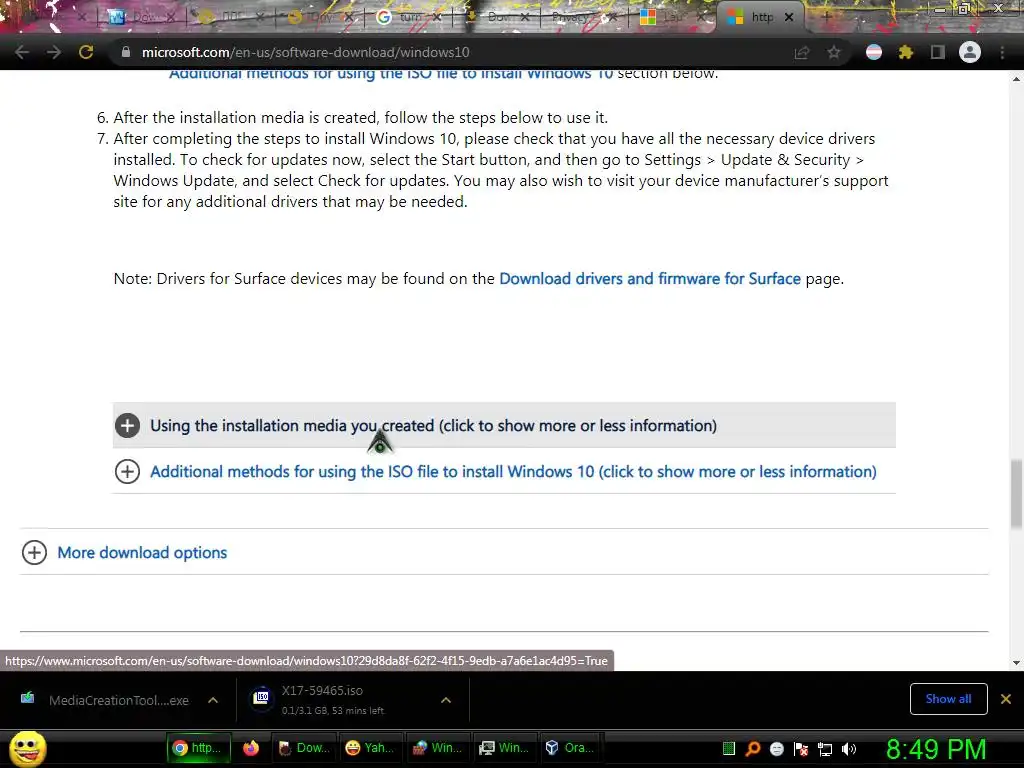This screenshot has width=1024, height=768.
Task: Click the striped round extension icon
Action: (873, 52)
